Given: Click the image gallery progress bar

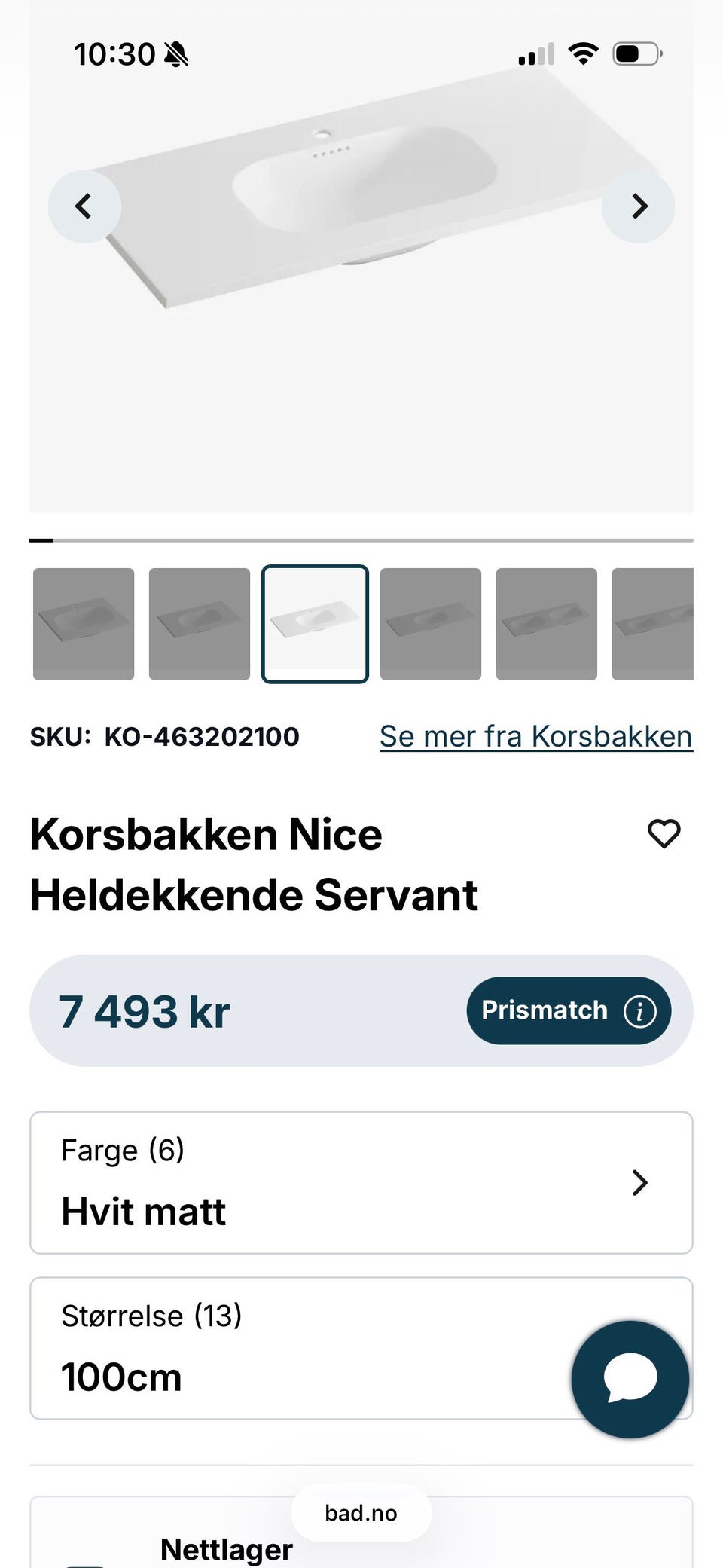Looking at the screenshot, I should [361, 540].
